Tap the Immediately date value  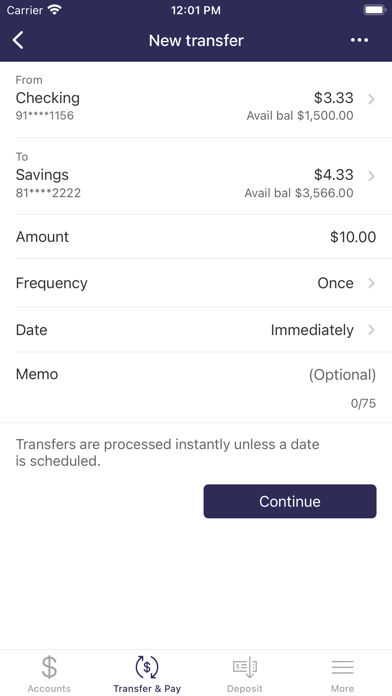click(312, 330)
